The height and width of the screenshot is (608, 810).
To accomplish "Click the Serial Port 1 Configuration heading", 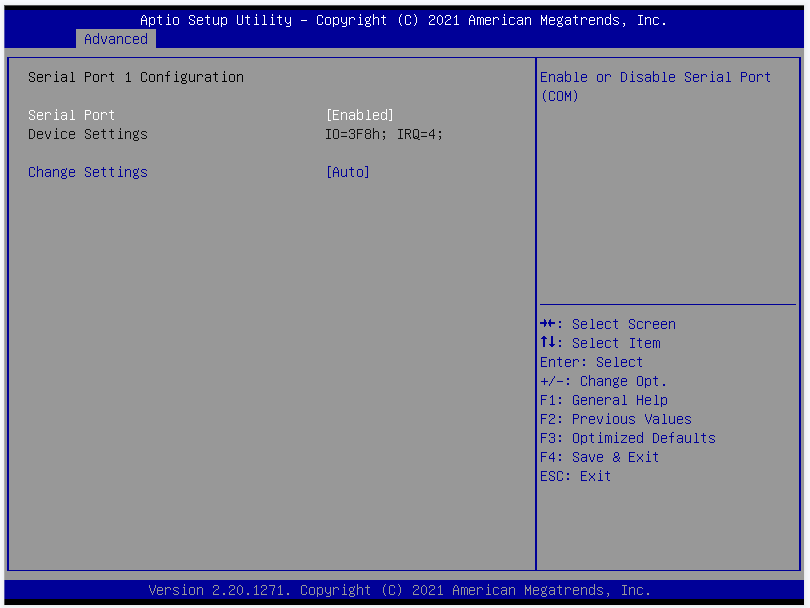I will 136,77.
